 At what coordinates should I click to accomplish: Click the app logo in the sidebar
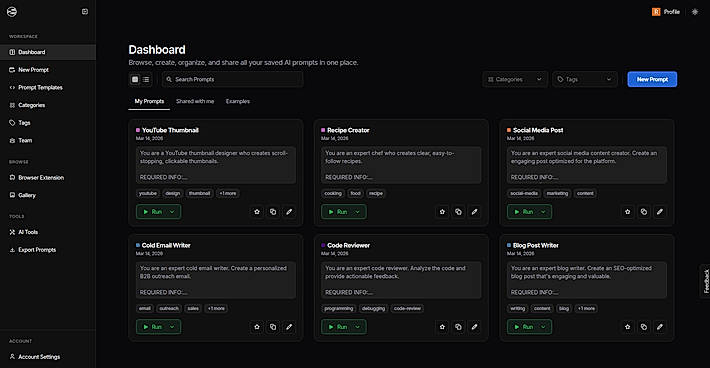tap(12, 12)
